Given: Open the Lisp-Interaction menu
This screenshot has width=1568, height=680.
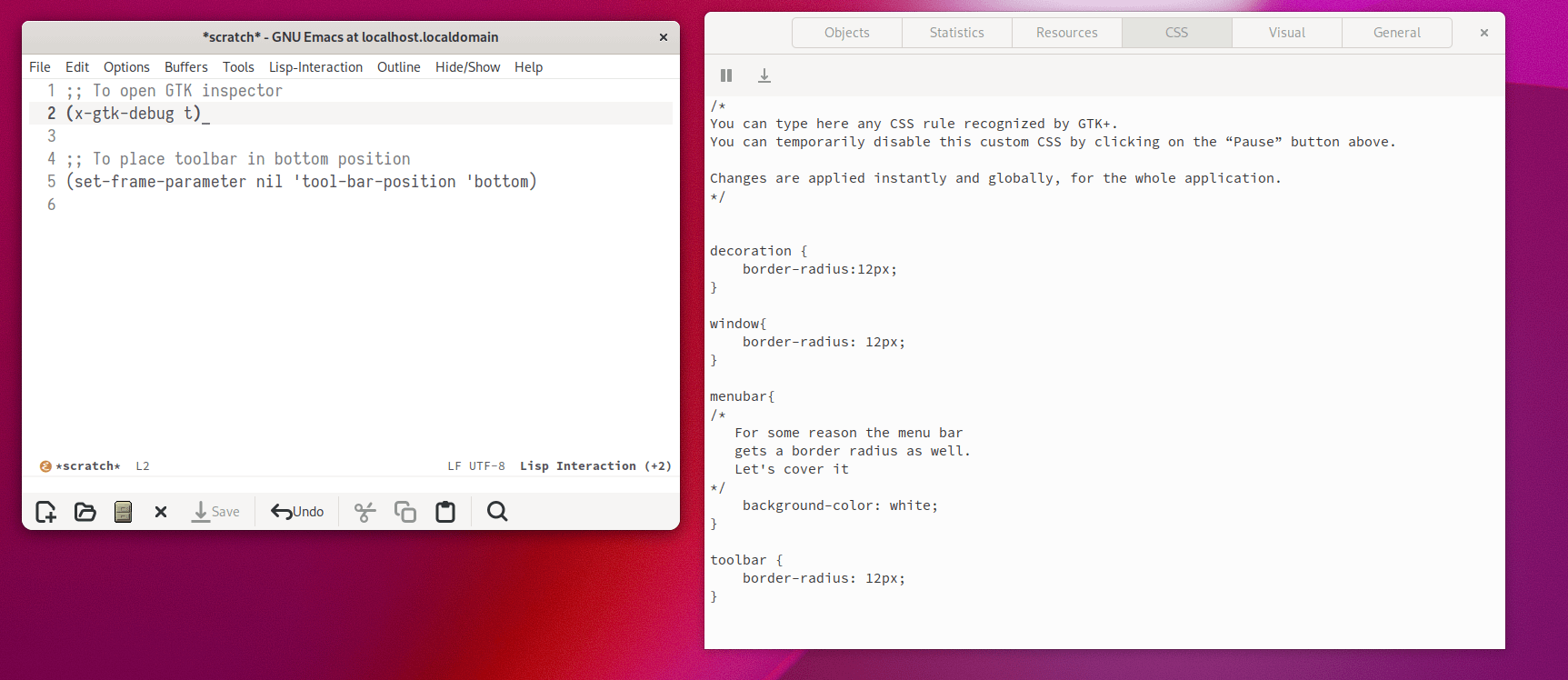Looking at the screenshot, I should click(x=315, y=67).
